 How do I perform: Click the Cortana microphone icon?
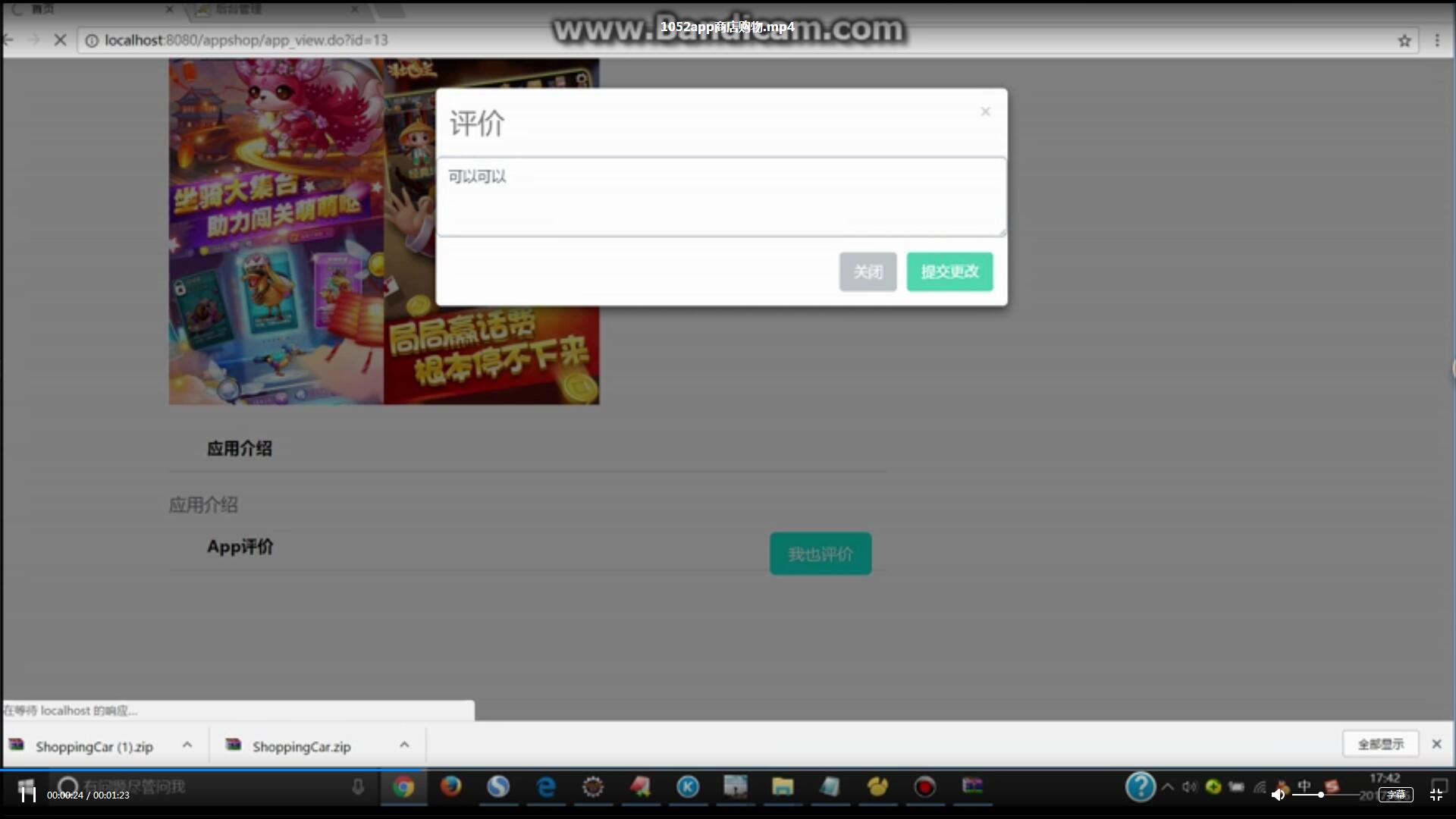pos(358,787)
